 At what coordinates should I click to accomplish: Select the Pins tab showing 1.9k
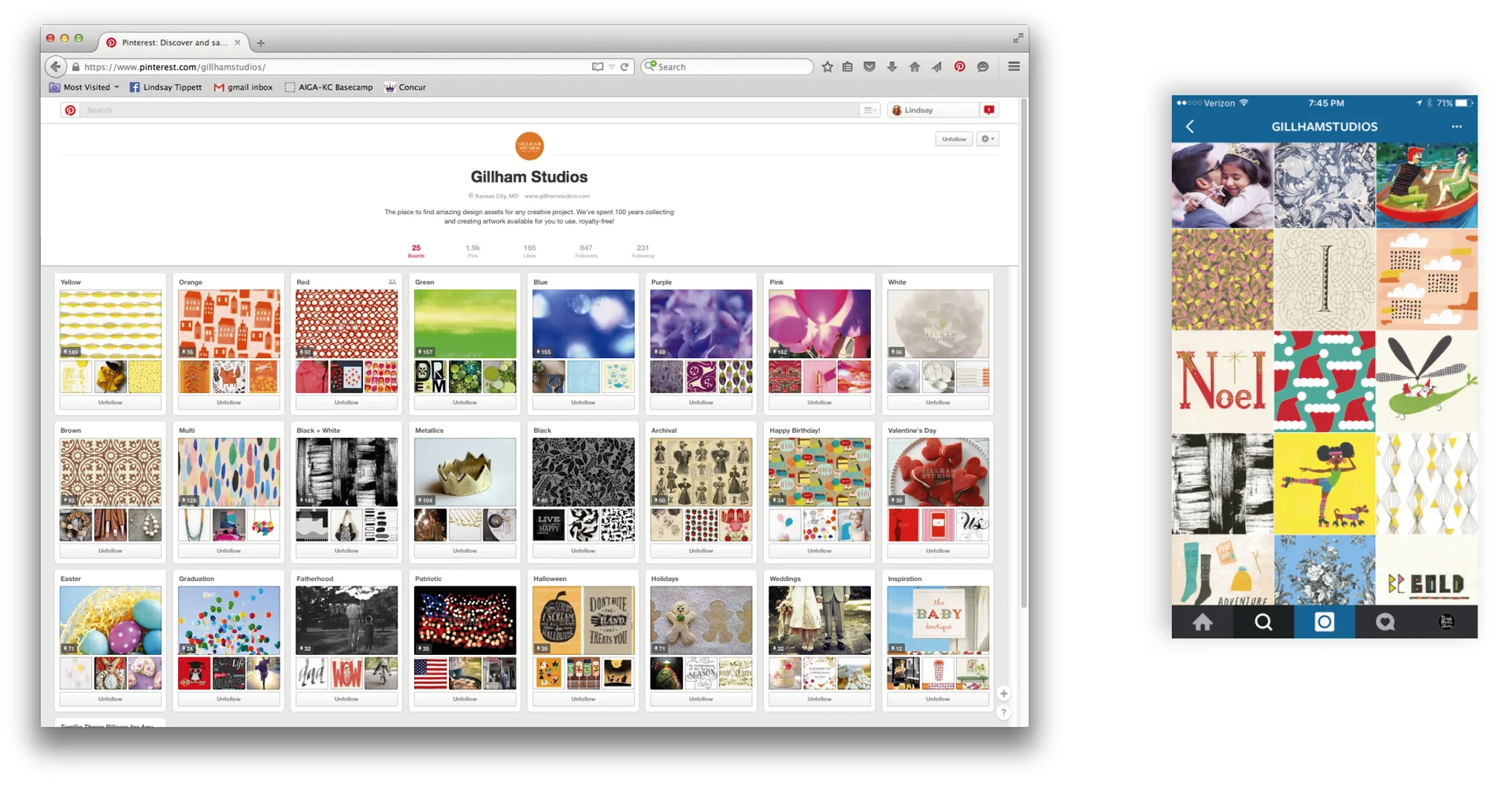(x=472, y=251)
